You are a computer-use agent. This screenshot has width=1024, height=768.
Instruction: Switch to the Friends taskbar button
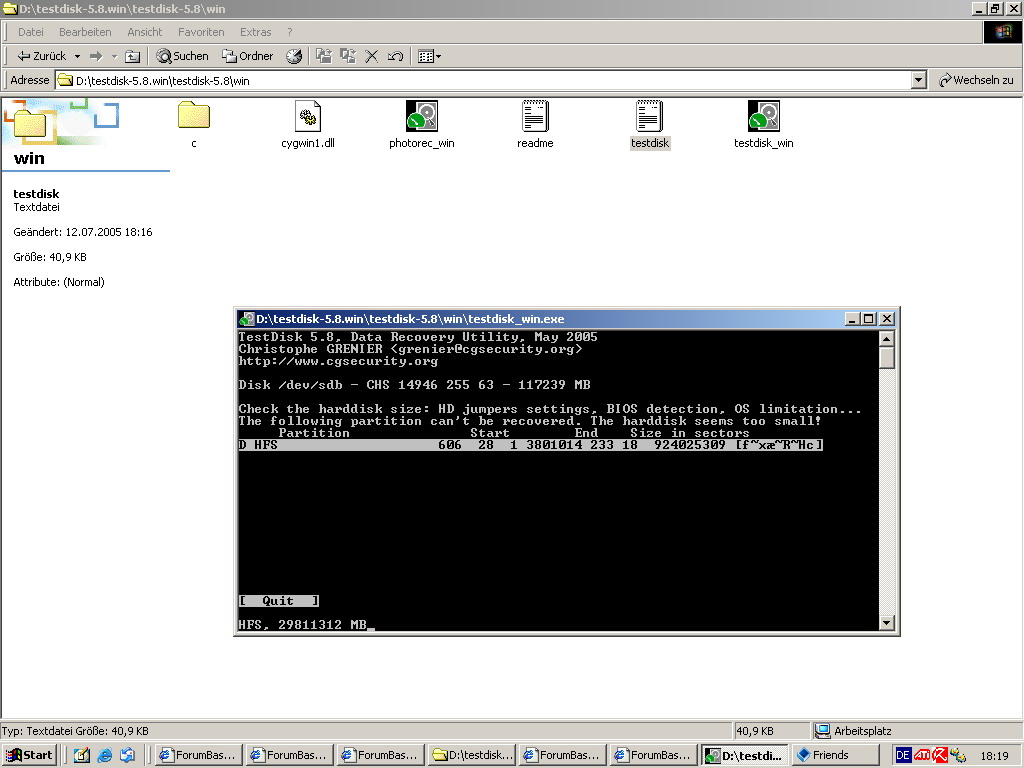pos(837,756)
